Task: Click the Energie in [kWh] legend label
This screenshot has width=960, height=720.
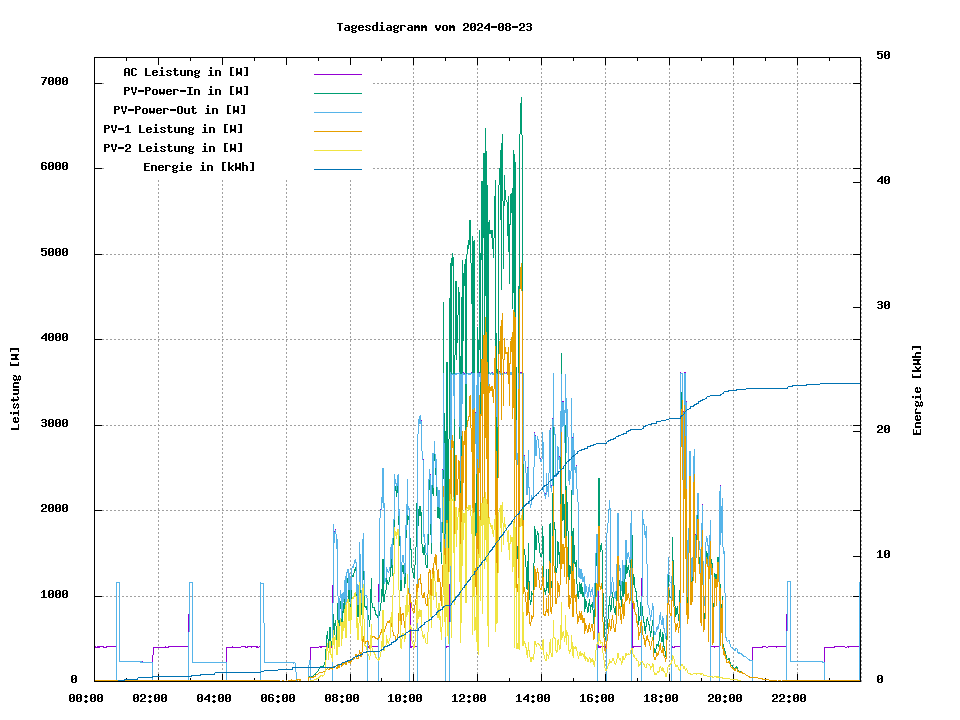Action: pos(199,167)
